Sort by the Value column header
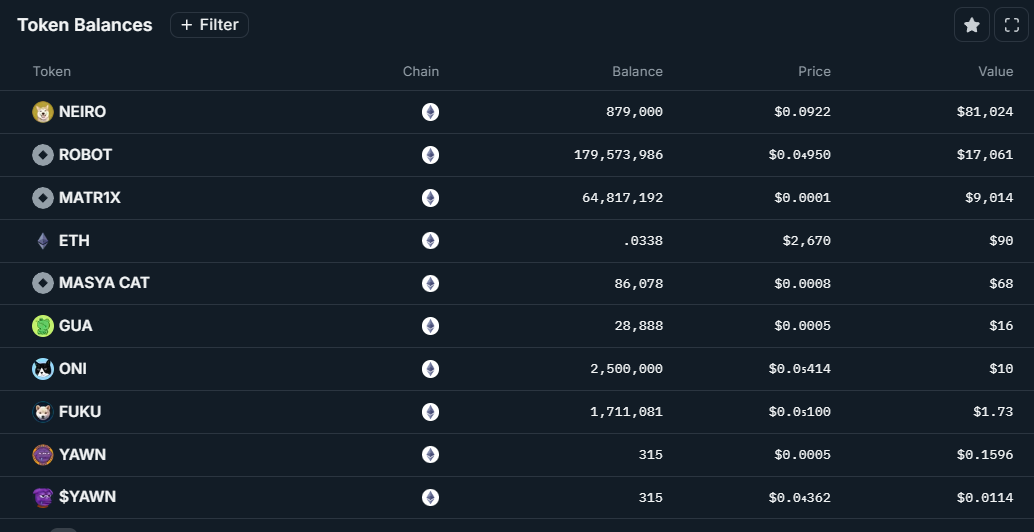The width and height of the screenshot is (1034, 532). click(995, 71)
